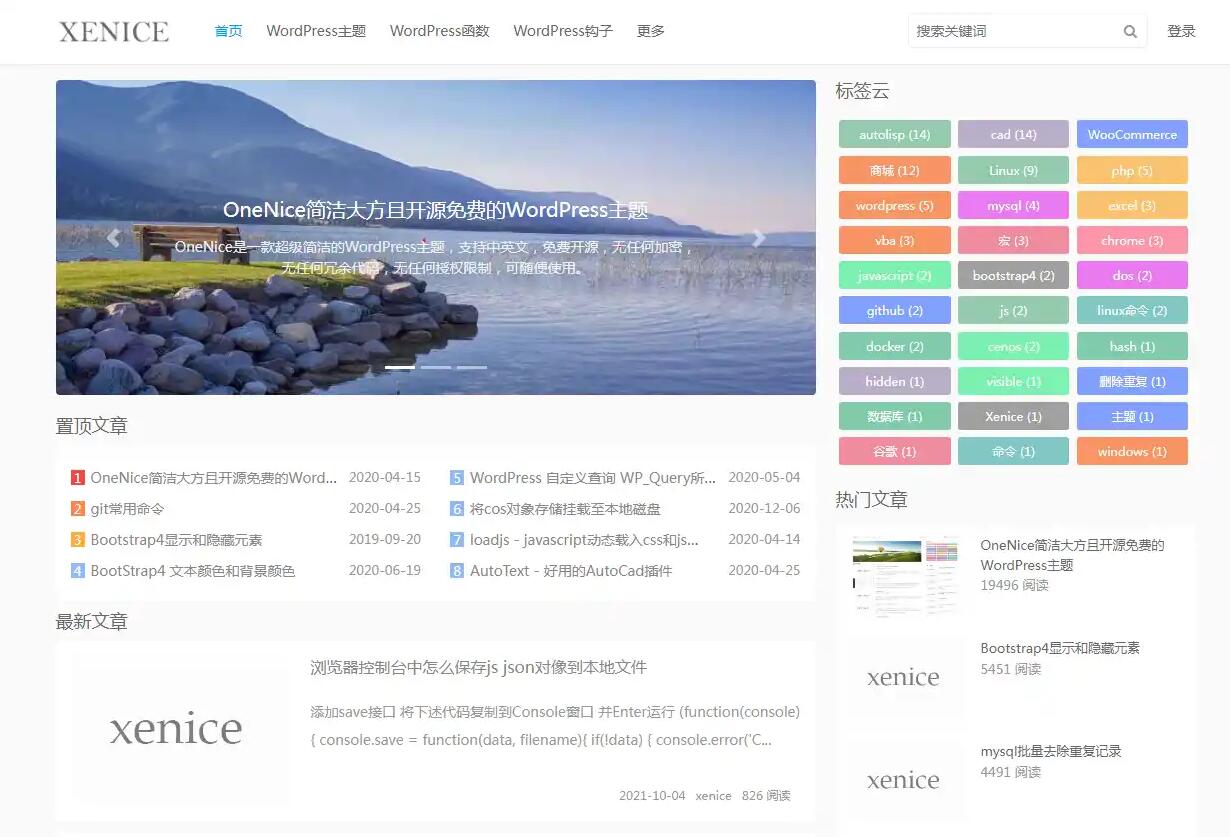Image resolution: width=1230 pixels, height=837 pixels.
Task: Click the number 8 badge next to AutoText
Action: [456, 571]
